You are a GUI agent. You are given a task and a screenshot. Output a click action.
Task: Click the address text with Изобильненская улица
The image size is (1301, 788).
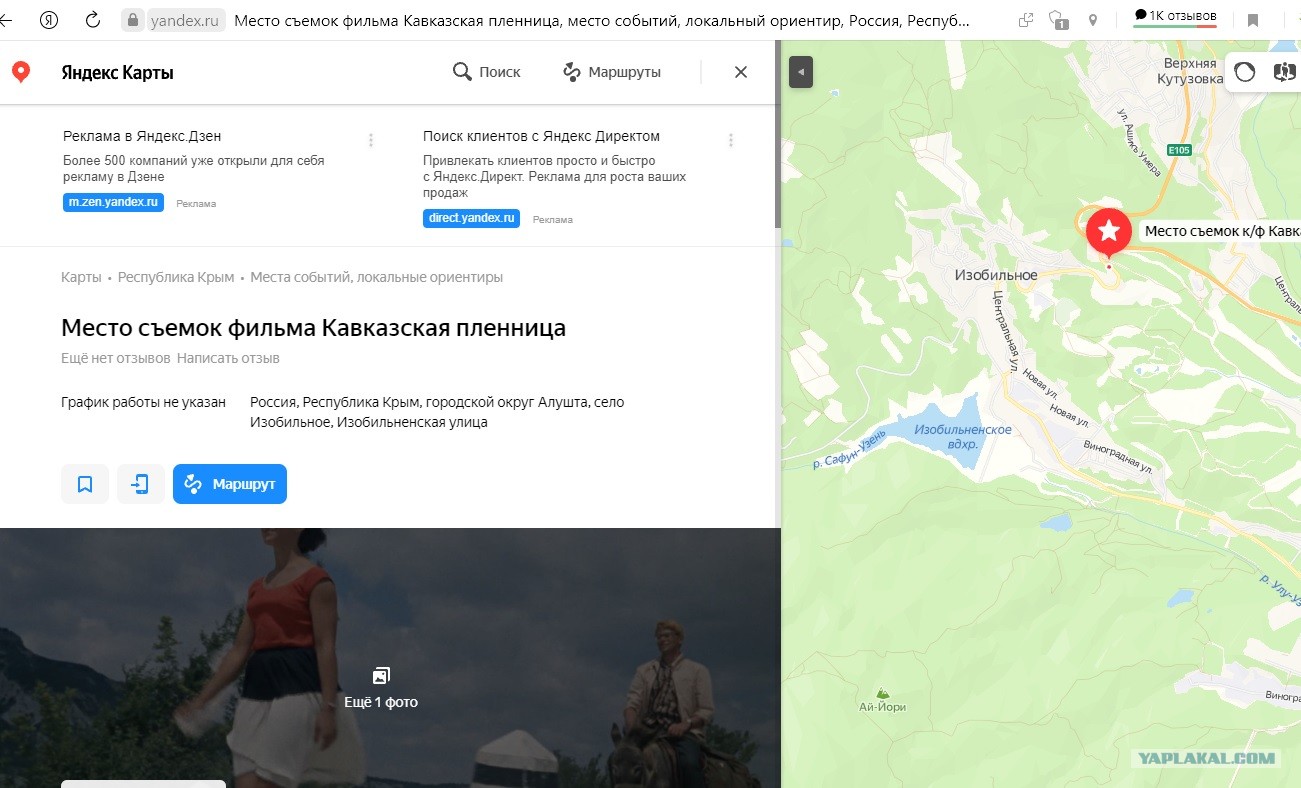pyautogui.click(x=437, y=412)
